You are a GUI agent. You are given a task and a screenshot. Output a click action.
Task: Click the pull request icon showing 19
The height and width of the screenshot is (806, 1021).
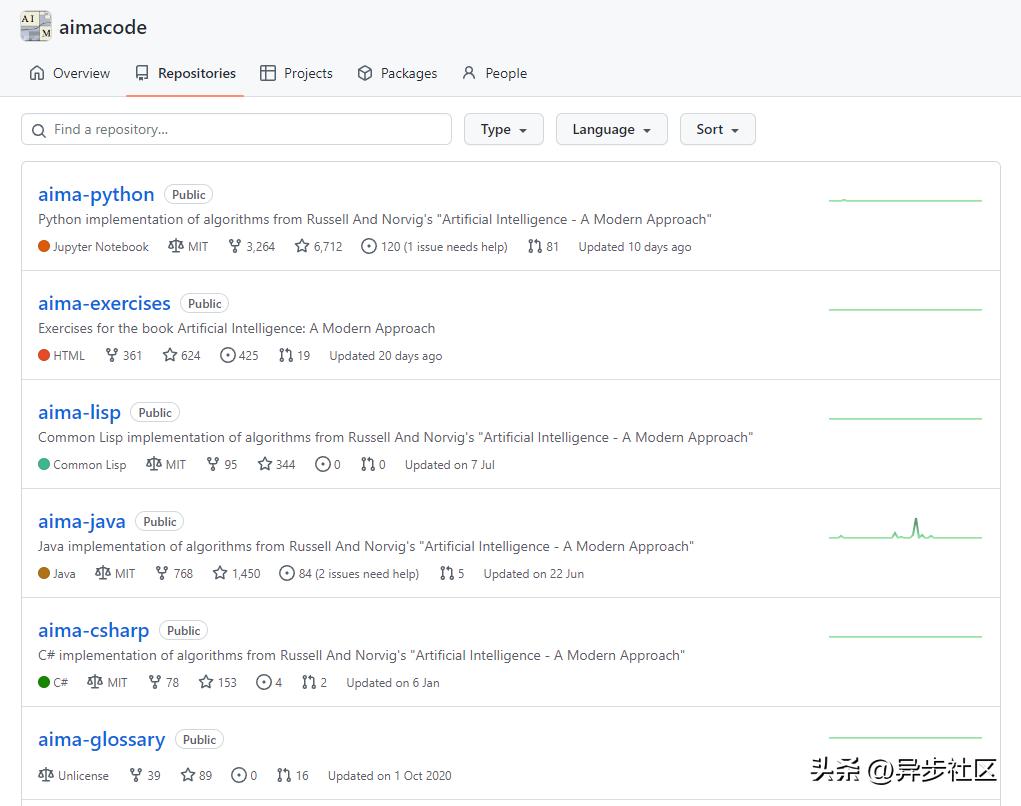click(286, 355)
